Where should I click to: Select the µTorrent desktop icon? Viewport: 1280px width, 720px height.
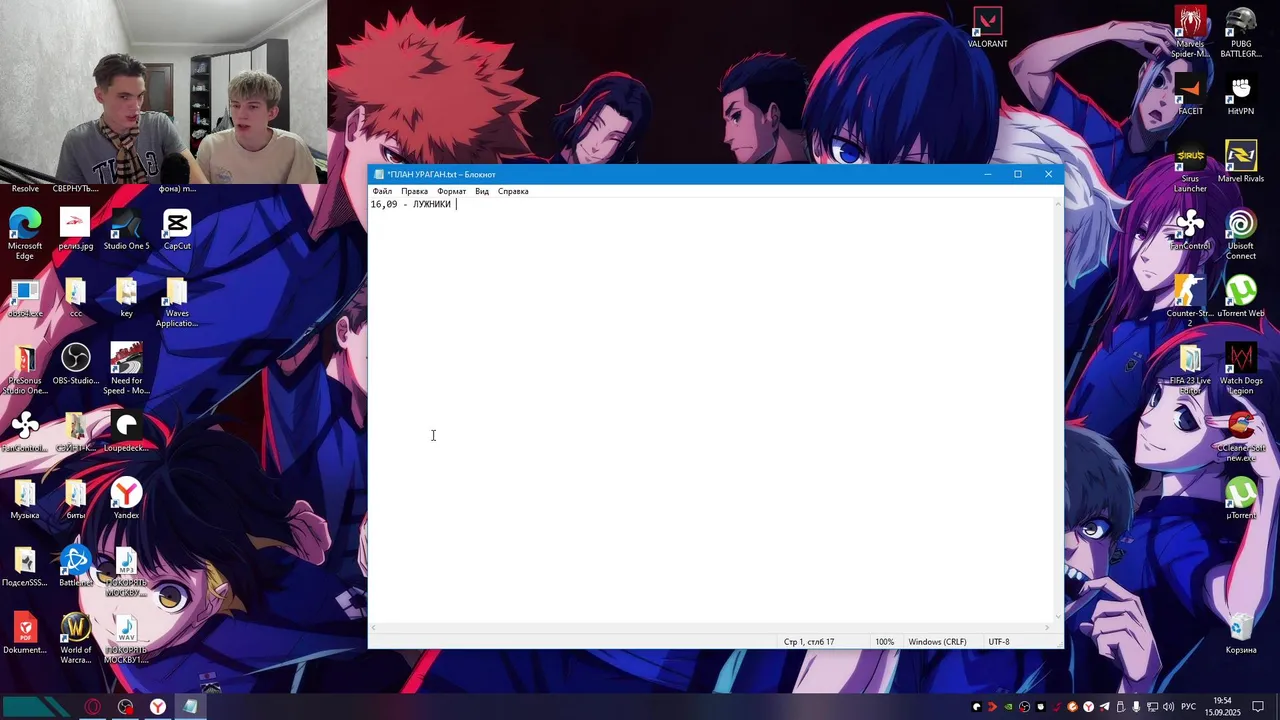pyautogui.click(x=1241, y=498)
